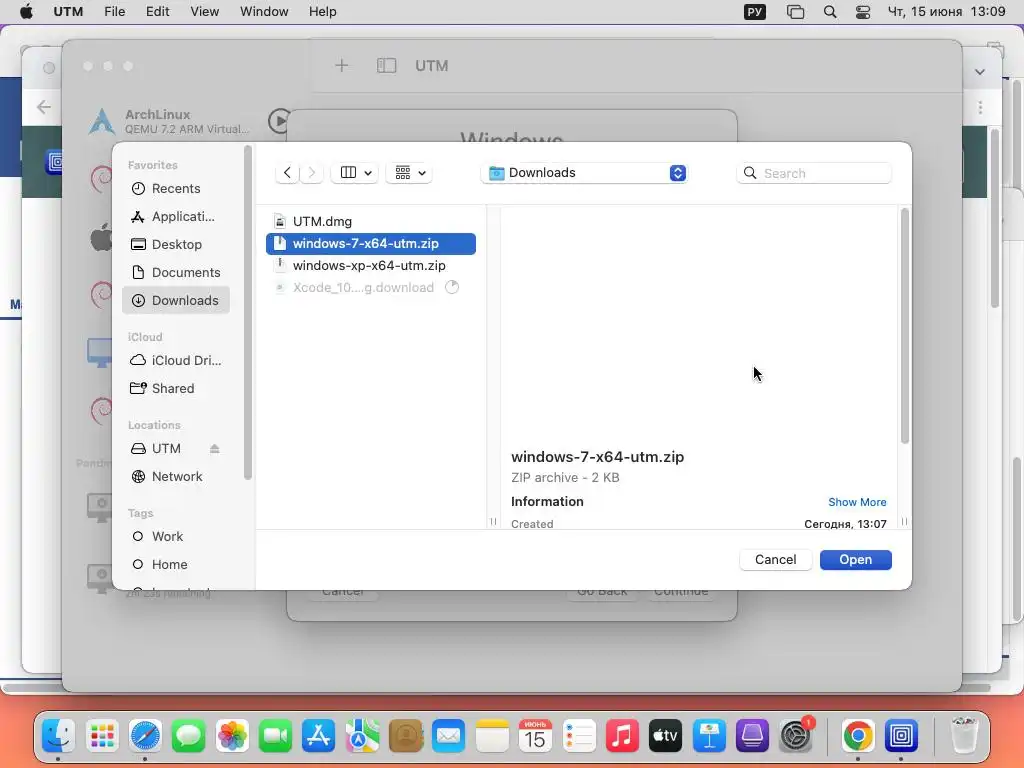Open View menu

[204, 12]
